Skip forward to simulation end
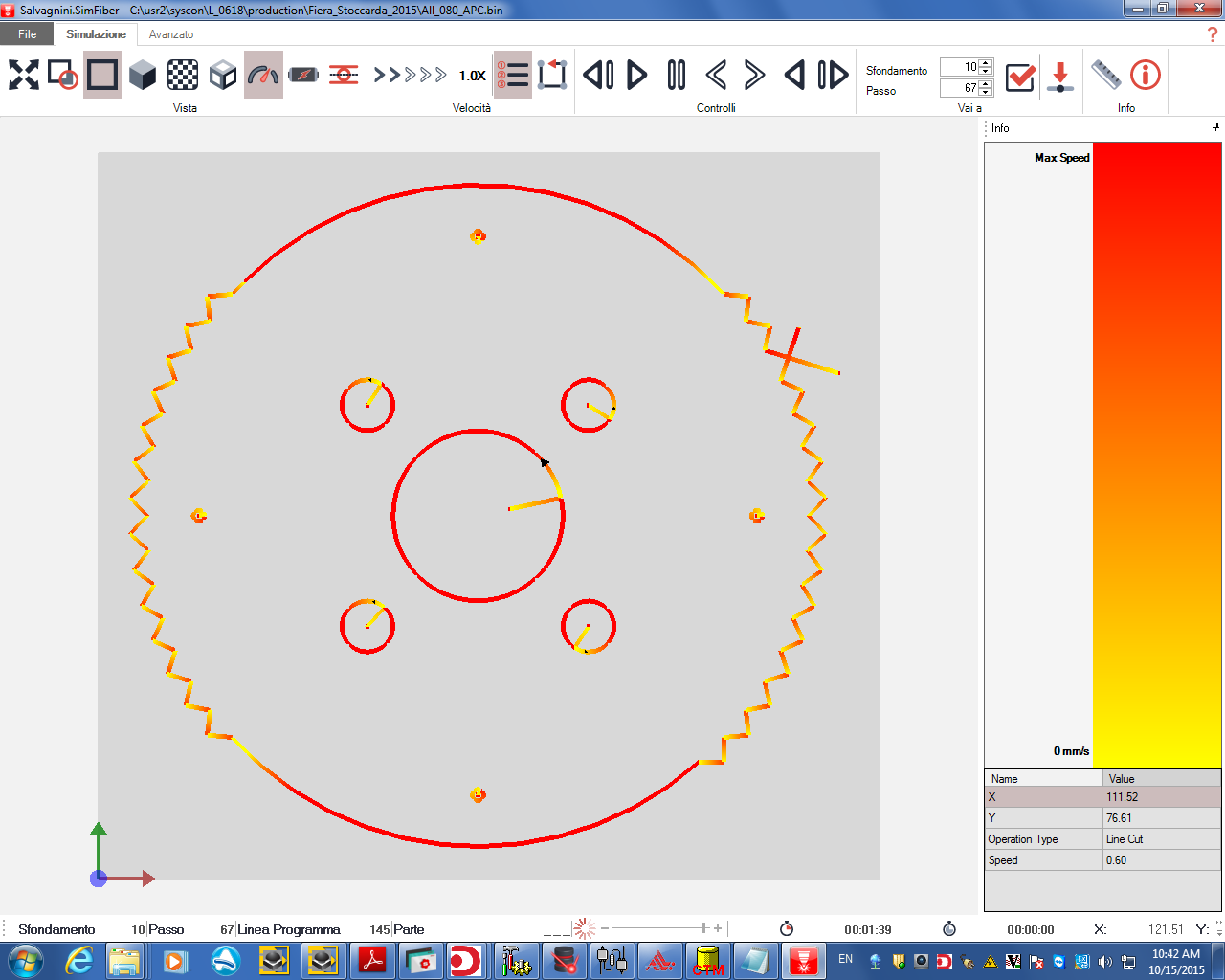1225x980 pixels. (834, 75)
